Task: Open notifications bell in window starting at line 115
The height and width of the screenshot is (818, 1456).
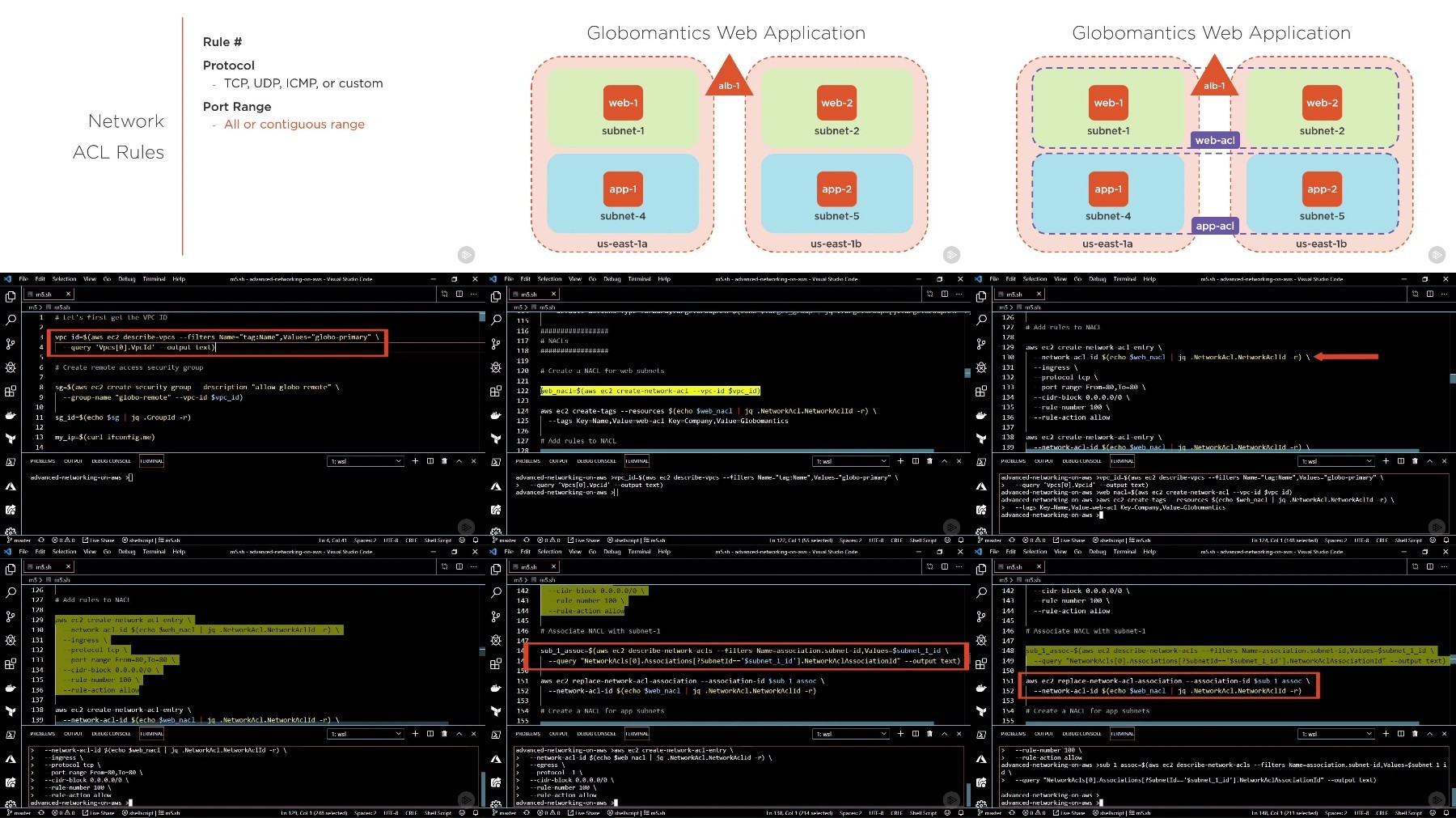Action: tap(961, 540)
